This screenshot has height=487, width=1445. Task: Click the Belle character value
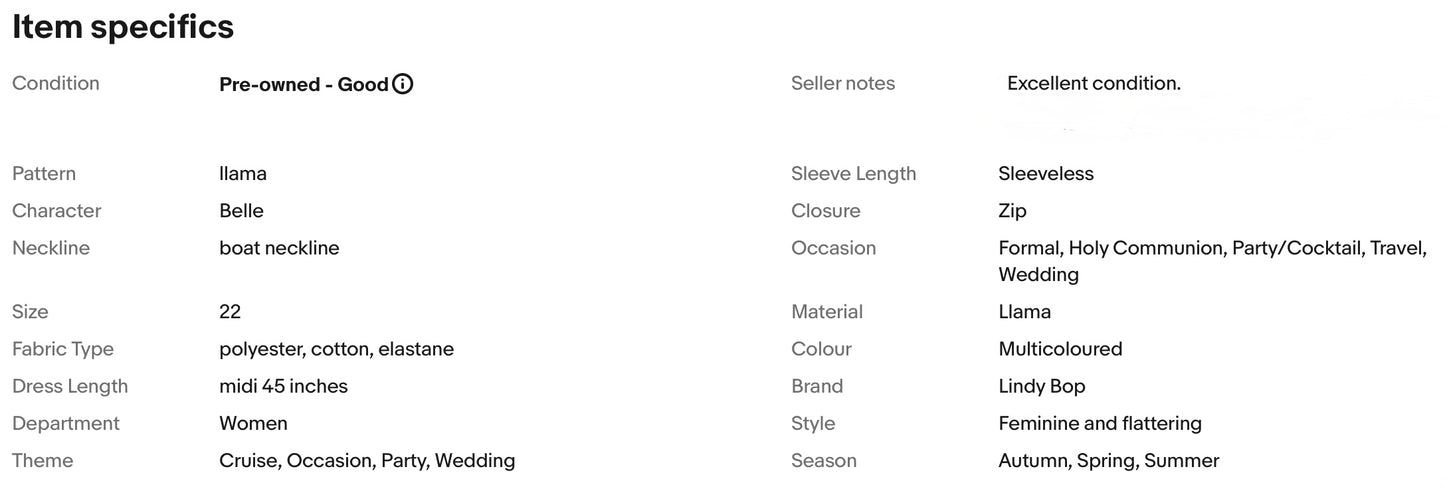pyautogui.click(x=241, y=211)
